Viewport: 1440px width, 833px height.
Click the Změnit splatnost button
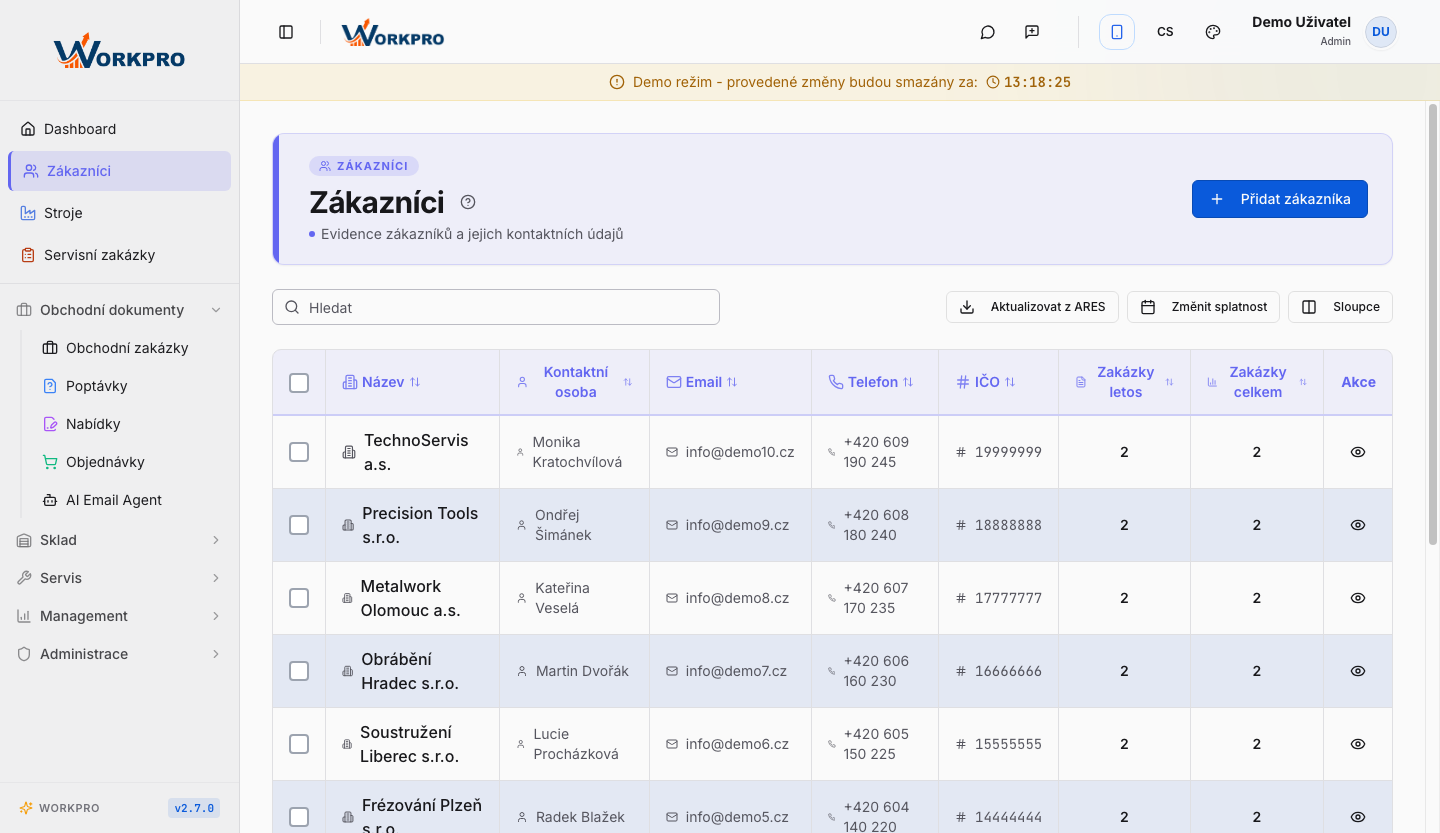point(1204,307)
